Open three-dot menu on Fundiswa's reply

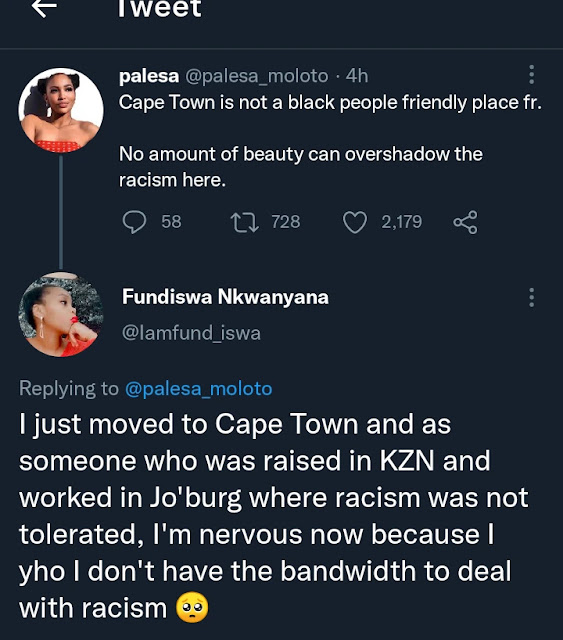pos(531,297)
